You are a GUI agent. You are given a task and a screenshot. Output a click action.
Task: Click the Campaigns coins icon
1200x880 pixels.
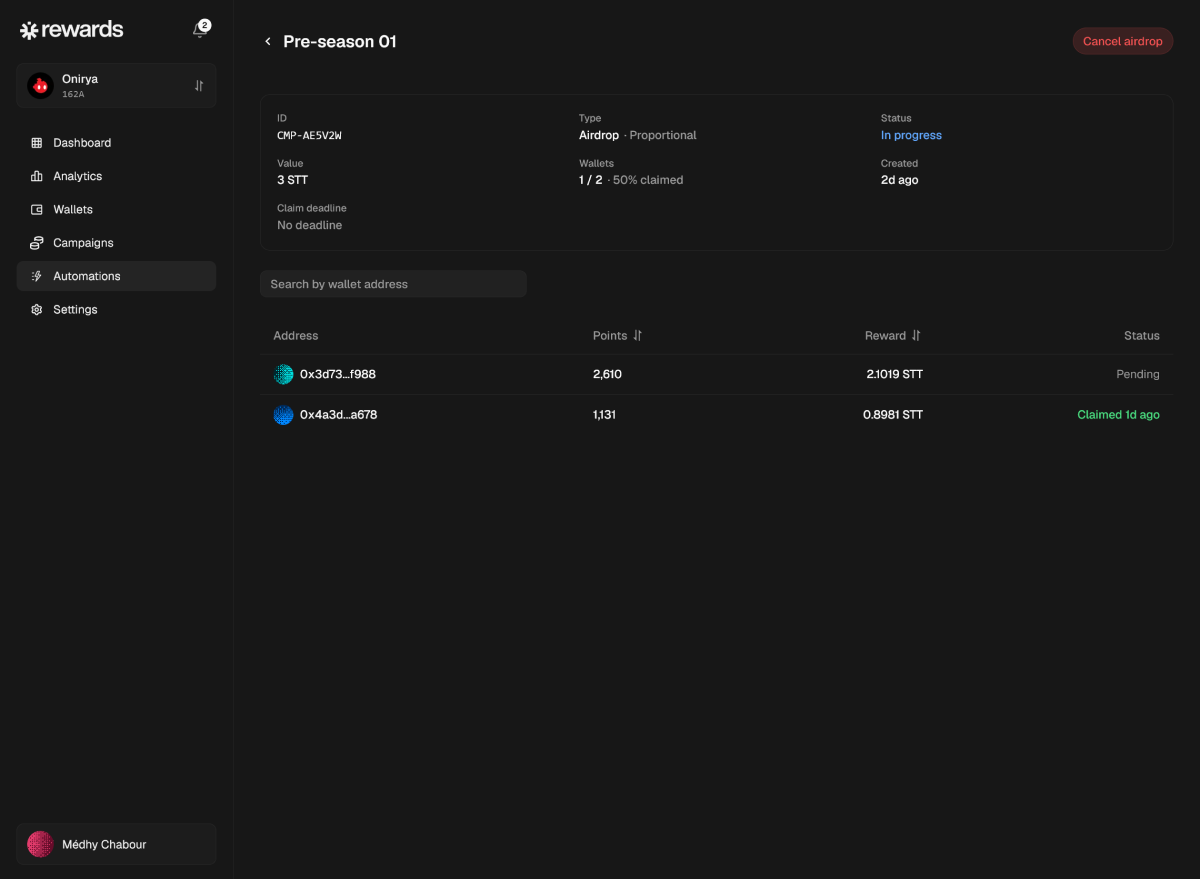tap(37, 243)
